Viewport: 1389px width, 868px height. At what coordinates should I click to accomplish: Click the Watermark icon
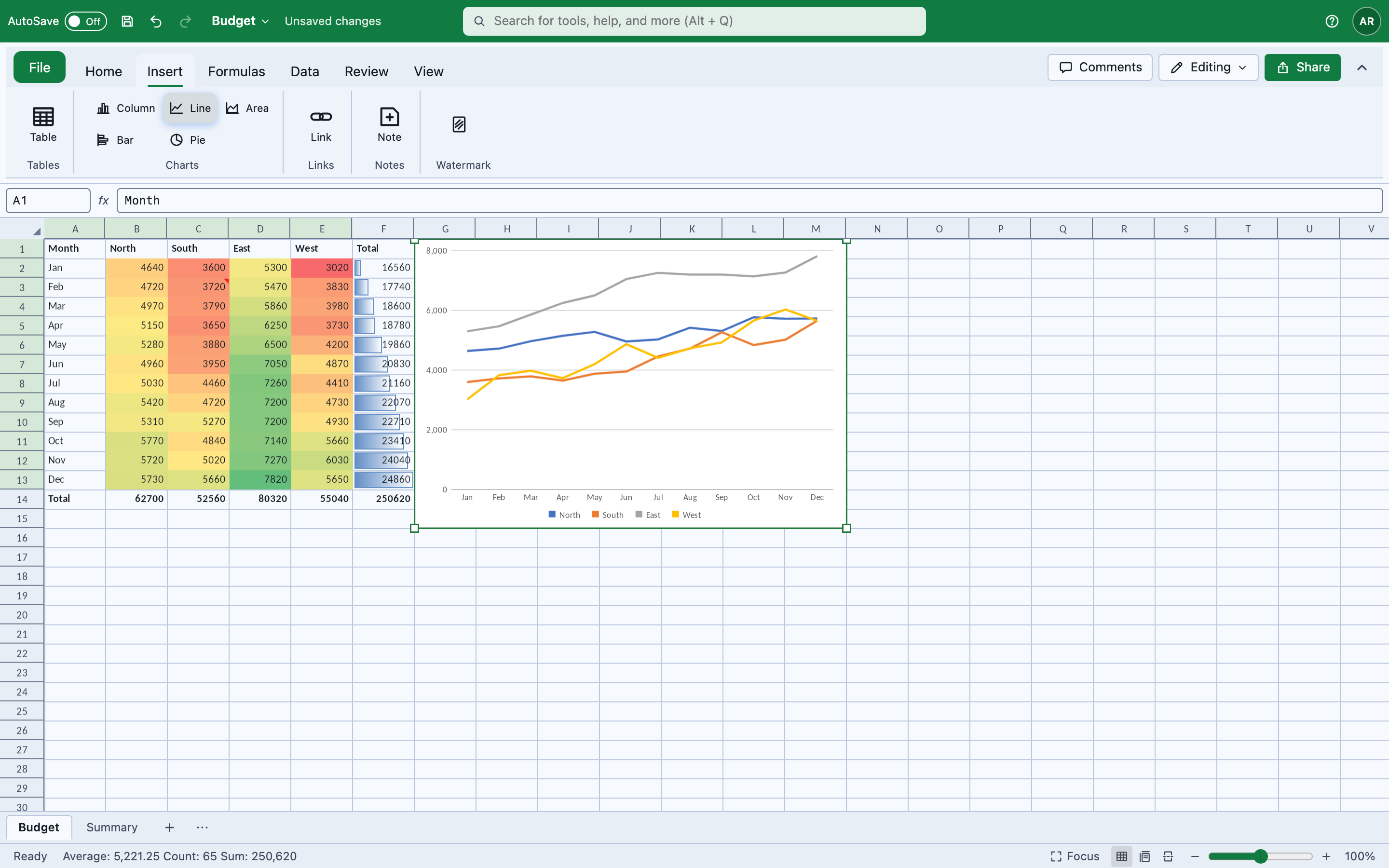click(459, 124)
